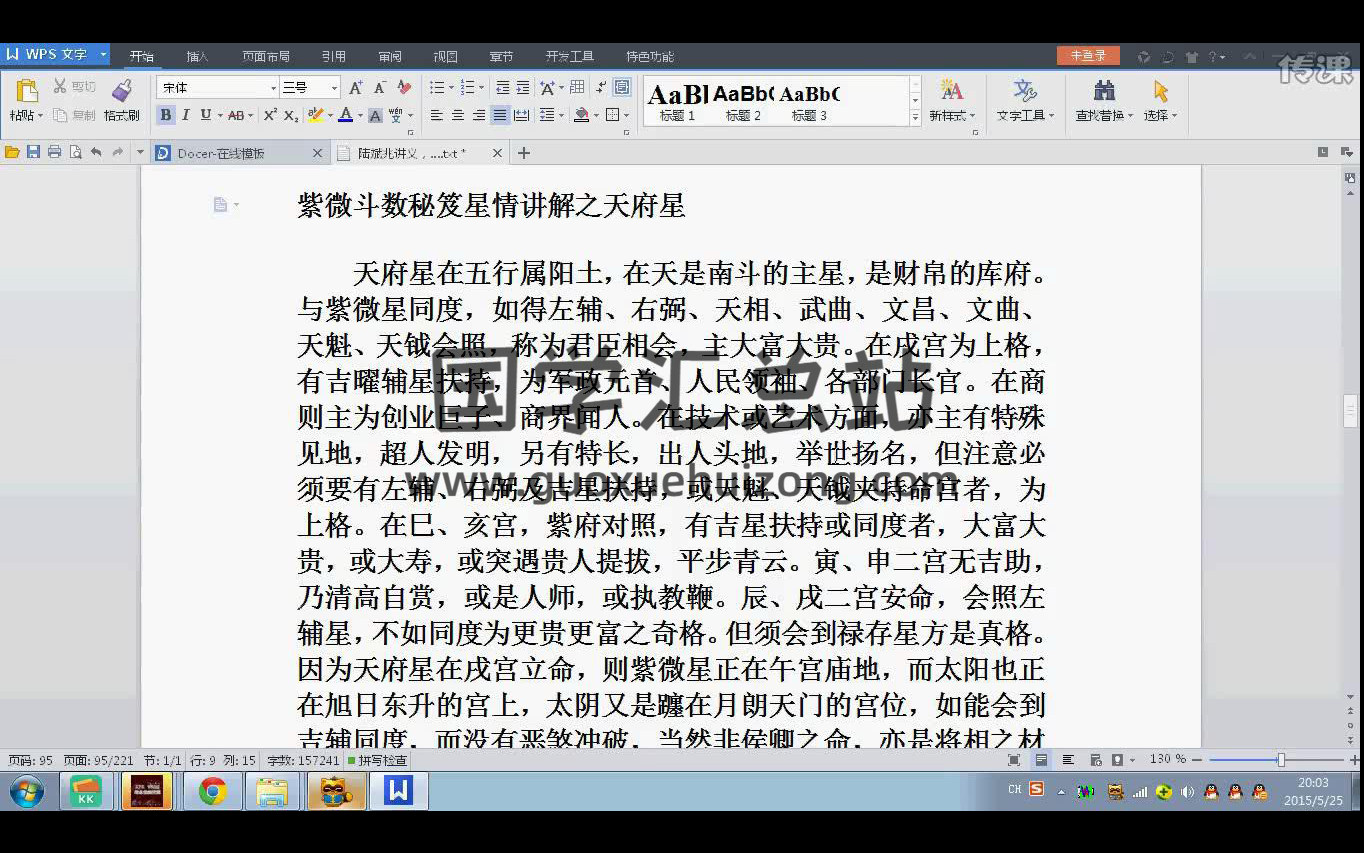1364x853 pixels.
Task: Click the Format Painter (格式刷) brush icon
Action: coord(122,92)
